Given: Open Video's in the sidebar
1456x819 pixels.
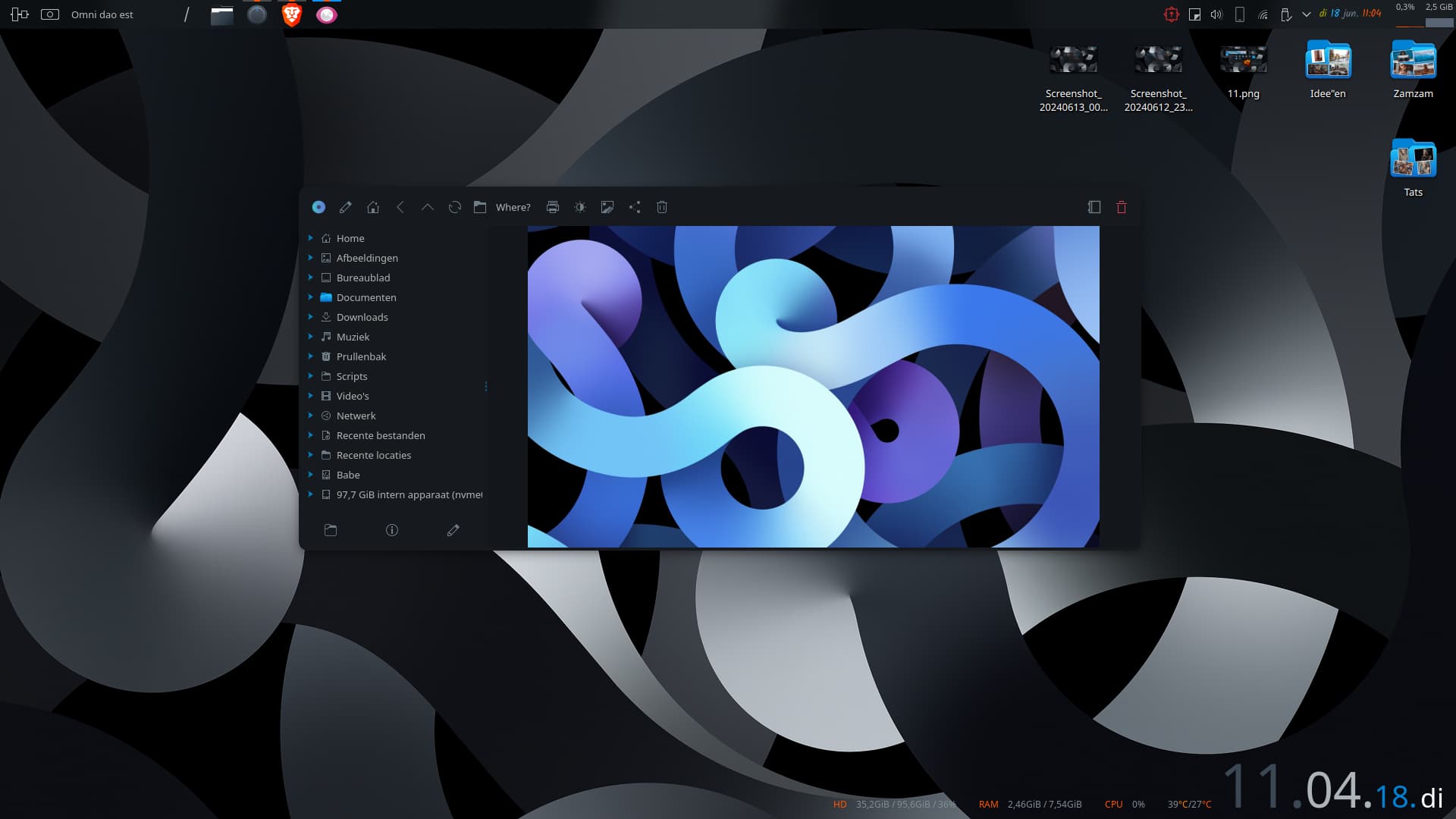Looking at the screenshot, I should (353, 396).
